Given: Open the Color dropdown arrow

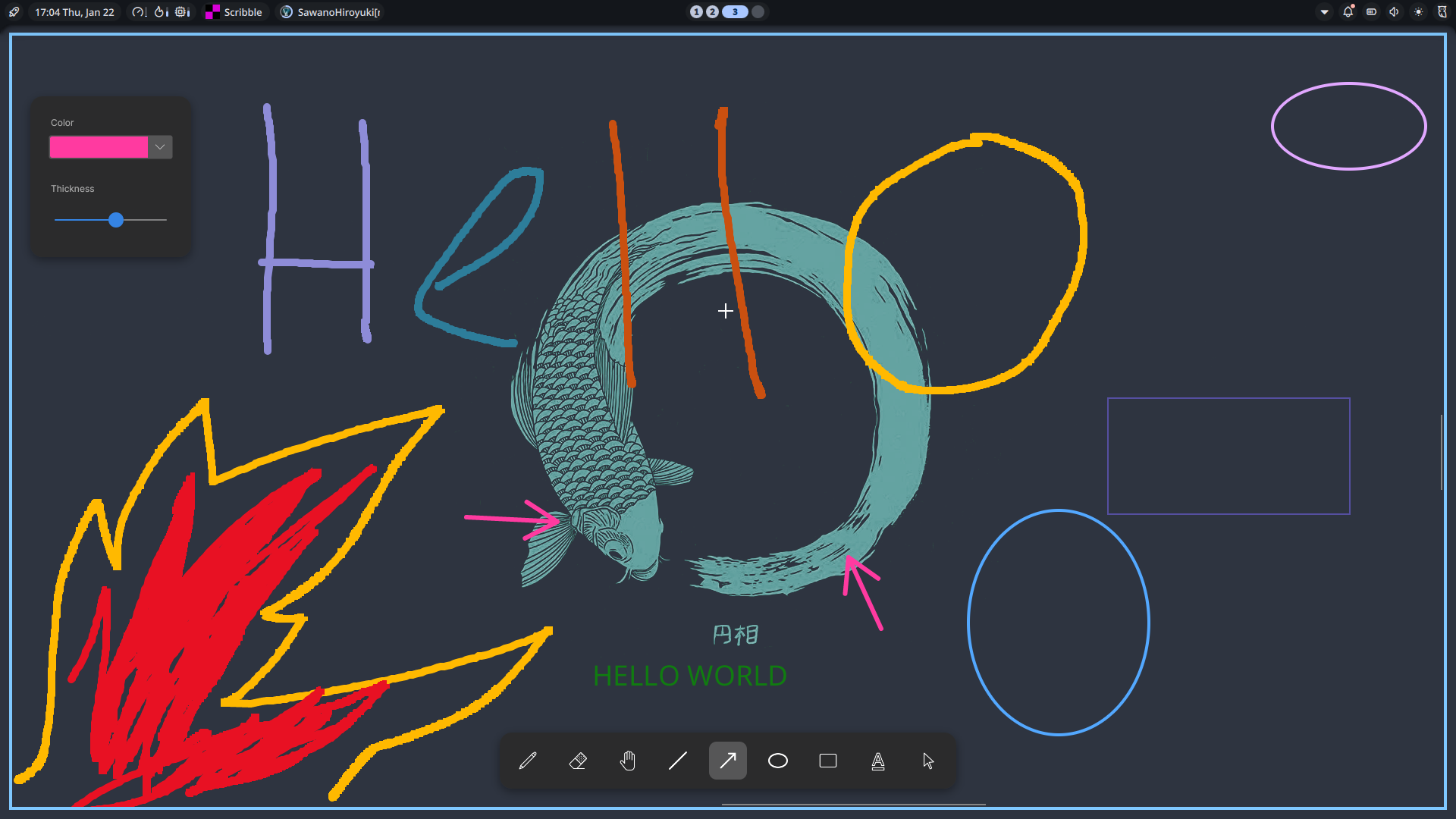Looking at the screenshot, I should (x=160, y=147).
